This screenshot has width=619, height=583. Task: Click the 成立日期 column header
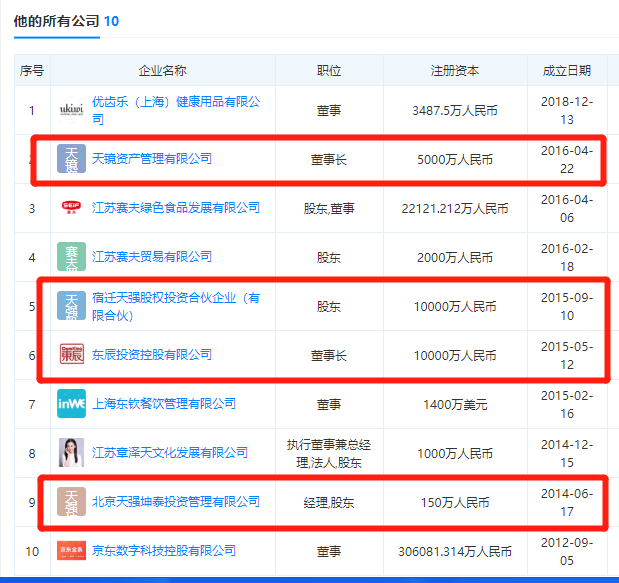pyautogui.click(x=567, y=71)
